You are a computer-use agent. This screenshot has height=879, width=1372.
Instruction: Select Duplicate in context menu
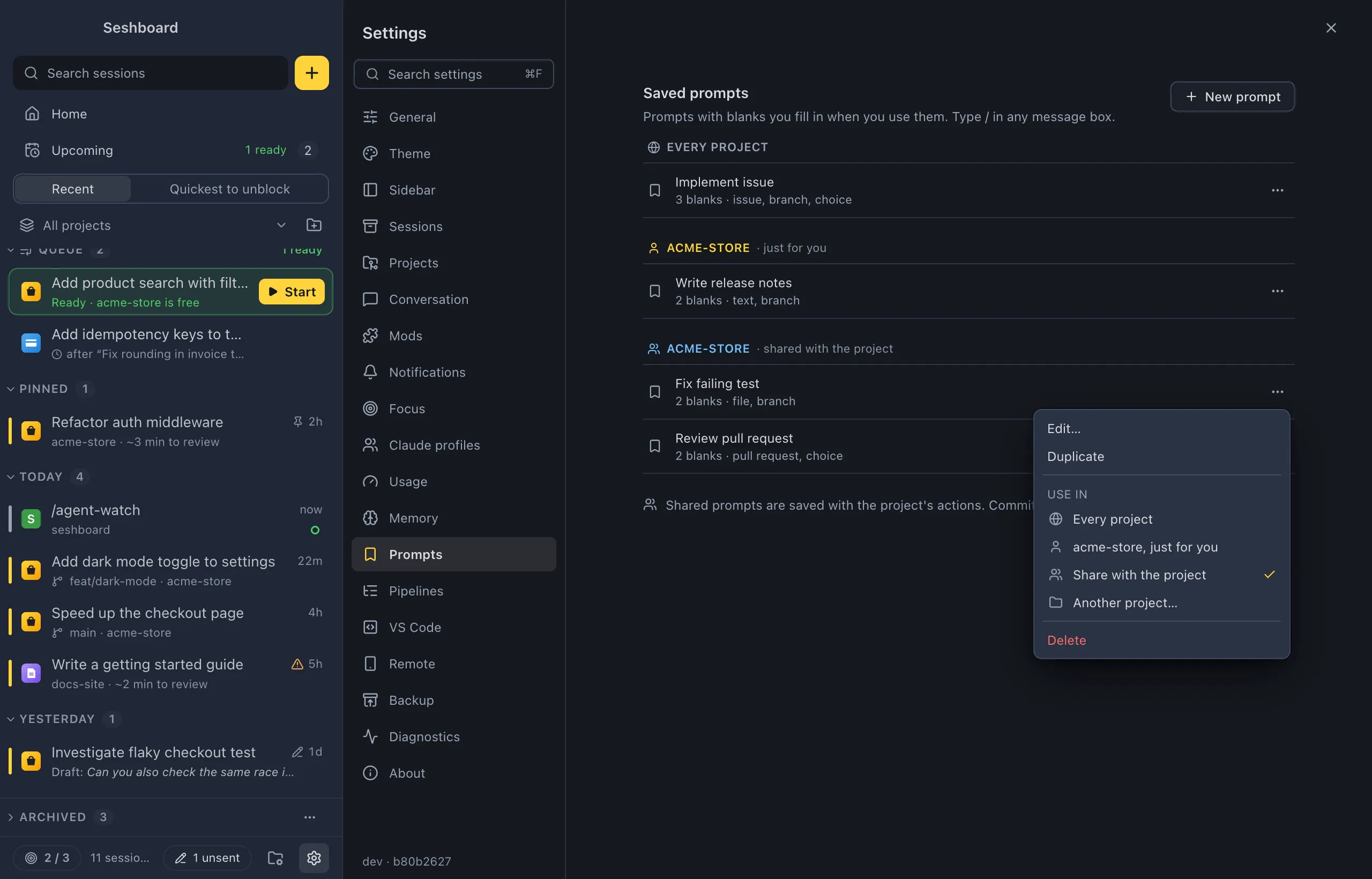(1161, 457)
